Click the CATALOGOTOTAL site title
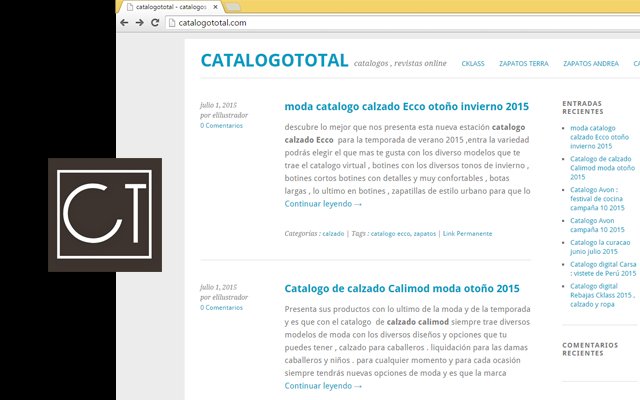The height and width of the screenshot is (400, 640). (x=274, y=60)
